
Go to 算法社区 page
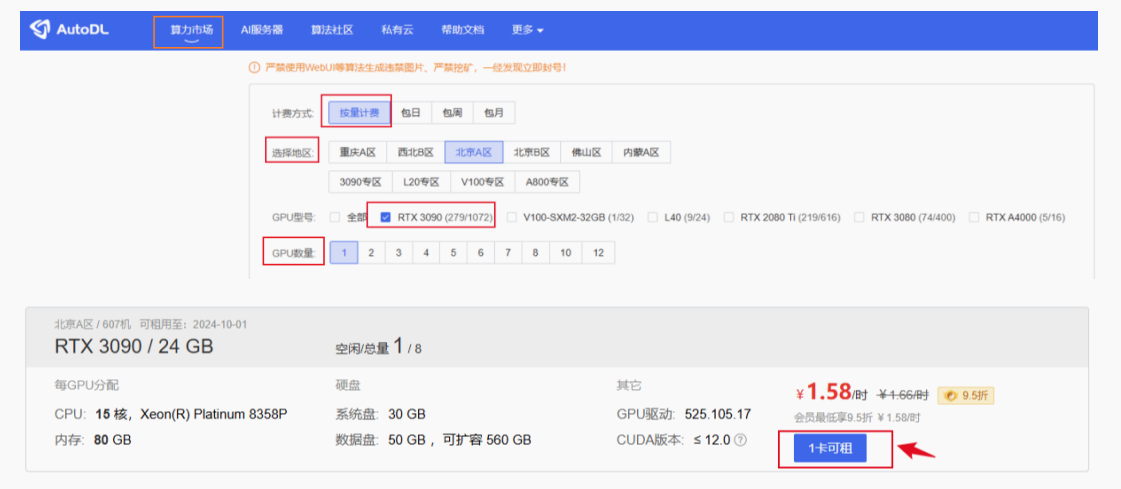pos(332,30)
